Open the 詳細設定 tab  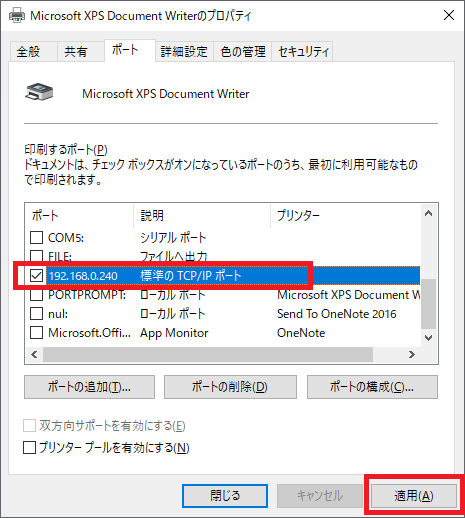click(x=184, y=52)
